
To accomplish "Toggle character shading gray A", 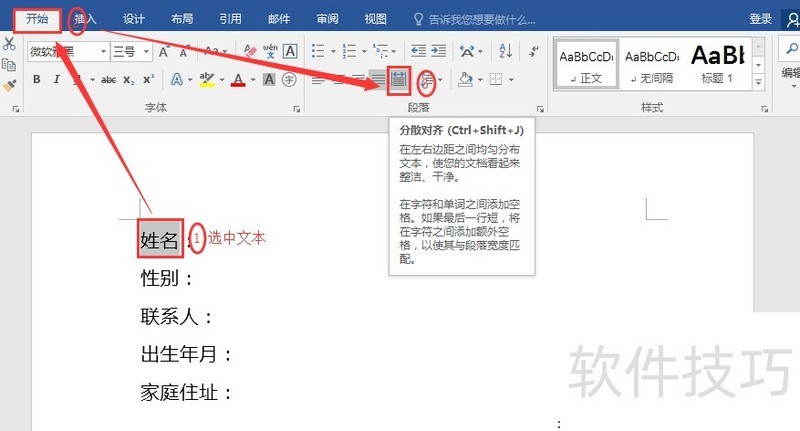I will 269,80.
